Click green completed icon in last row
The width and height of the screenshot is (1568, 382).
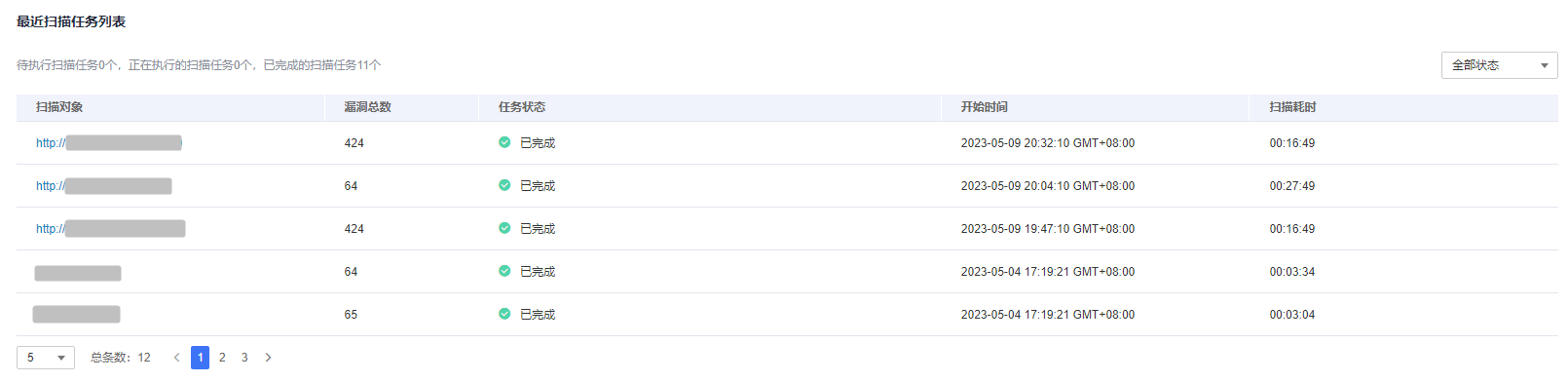[504, 314]
